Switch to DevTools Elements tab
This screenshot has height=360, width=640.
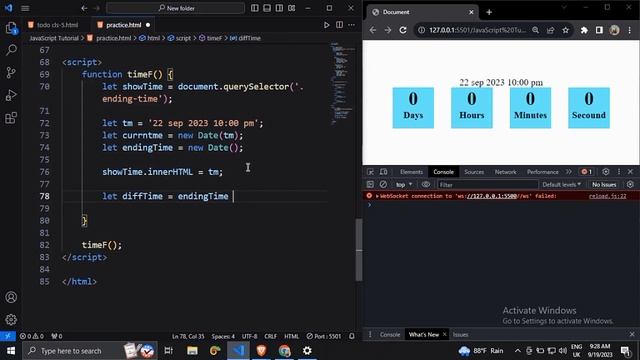point(411,172)
